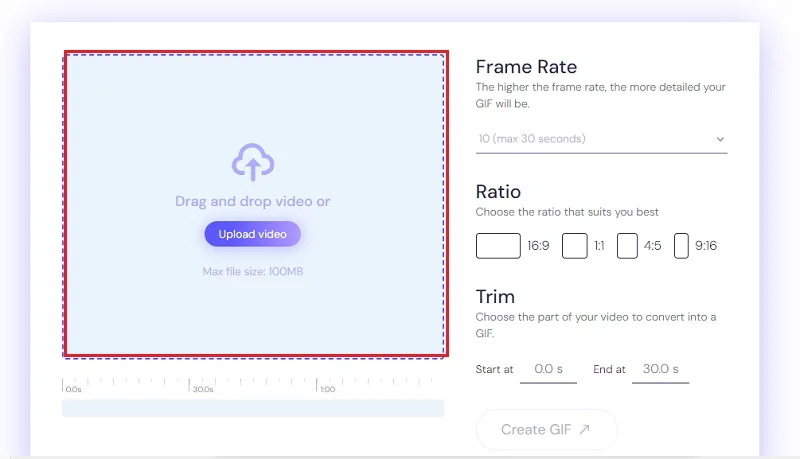Click the Frame Rate heading
This screenshot has width=800, height=459.
click(x=526, y=67)
